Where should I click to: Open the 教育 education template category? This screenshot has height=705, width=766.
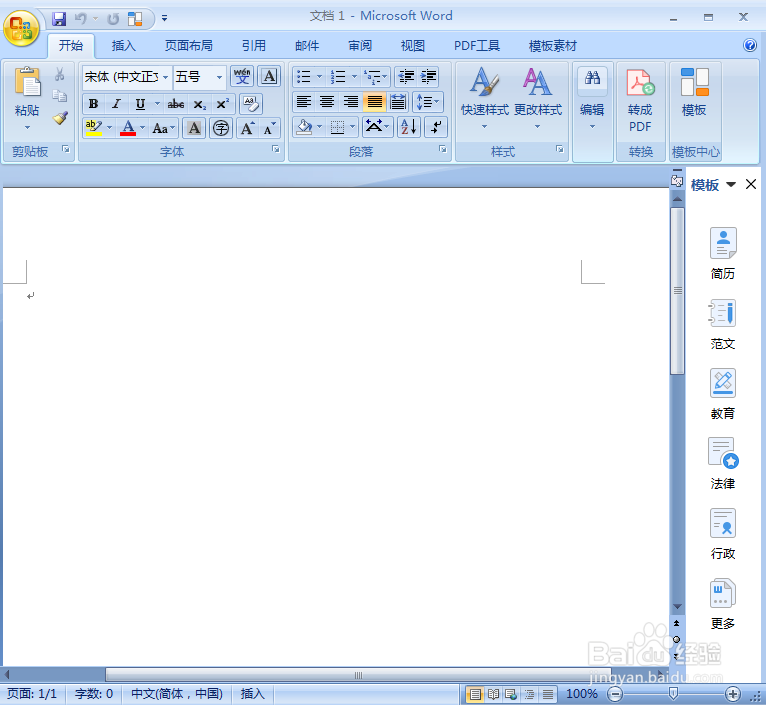[723, 394]
